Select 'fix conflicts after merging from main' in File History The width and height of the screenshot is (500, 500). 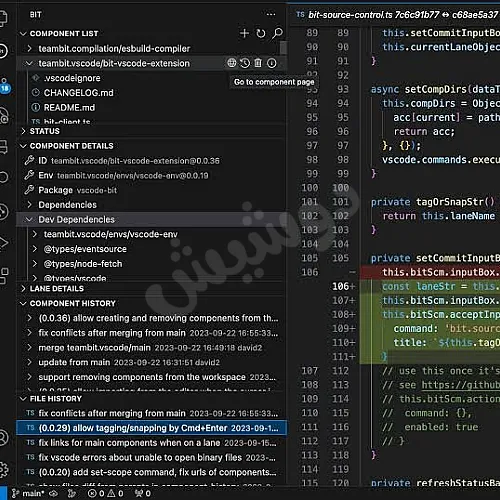pyautogui.click(x=151, y=413)
